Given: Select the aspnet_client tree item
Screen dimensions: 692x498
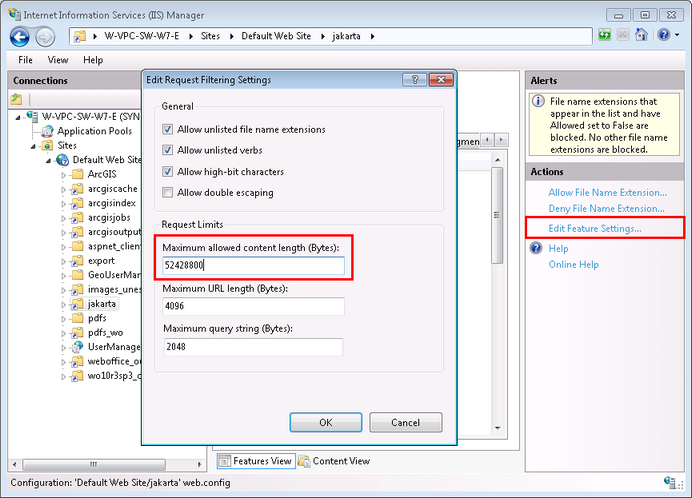Looking at the screenshot, I should click(114, 246).
